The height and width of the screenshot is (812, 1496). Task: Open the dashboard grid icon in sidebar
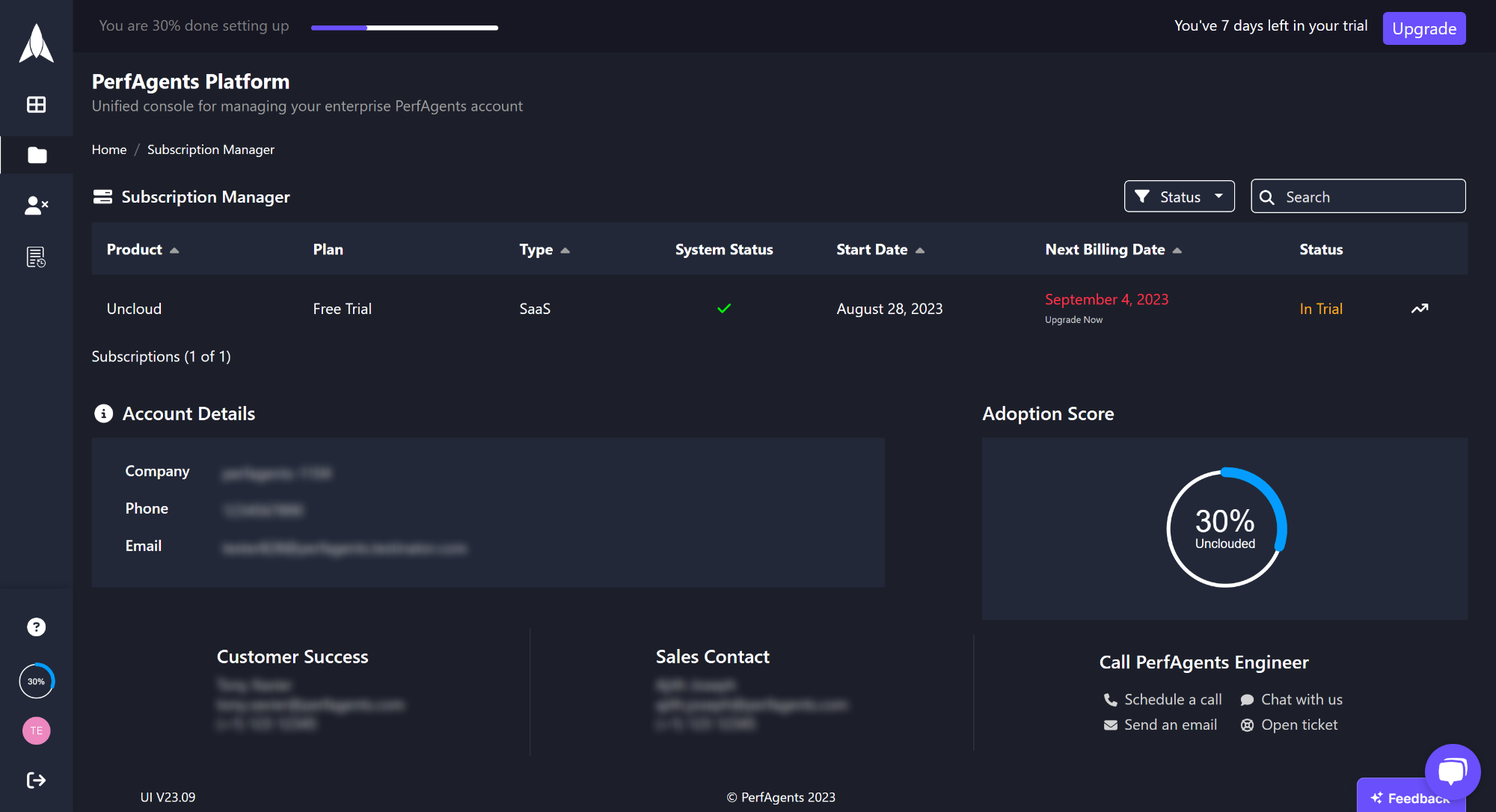(36, 105)
